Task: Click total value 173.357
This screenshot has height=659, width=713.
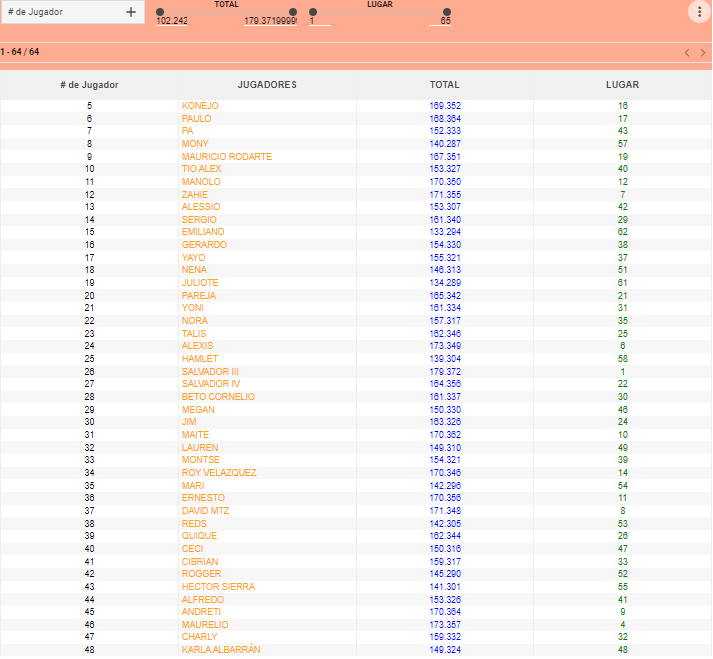Action: pos(445,625)
